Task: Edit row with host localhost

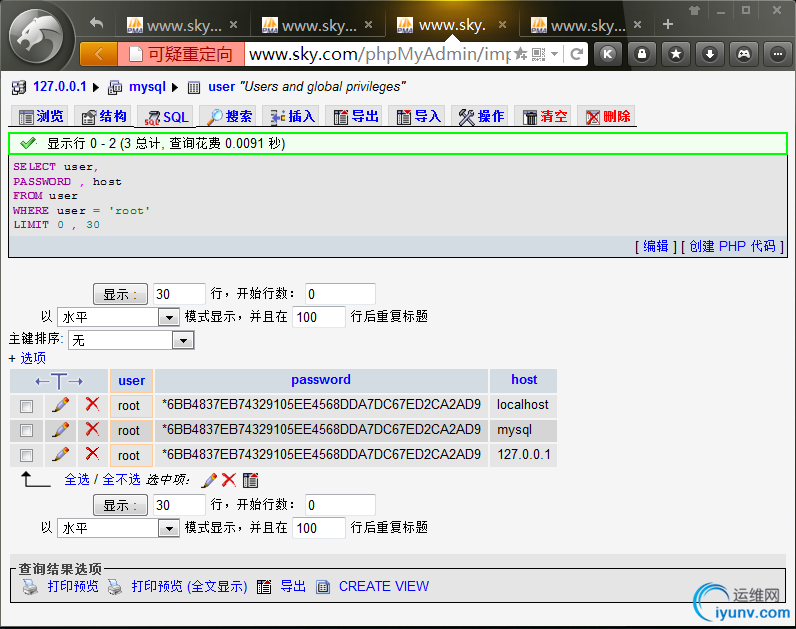Action: (x=60, y=405)
